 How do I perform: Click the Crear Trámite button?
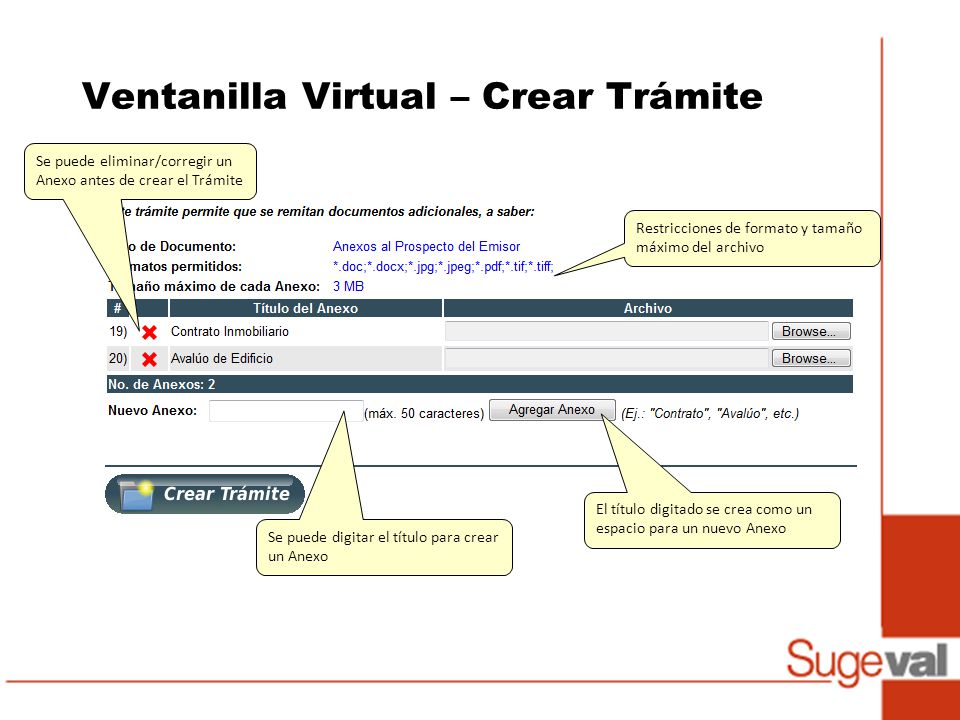click(205, 493)
